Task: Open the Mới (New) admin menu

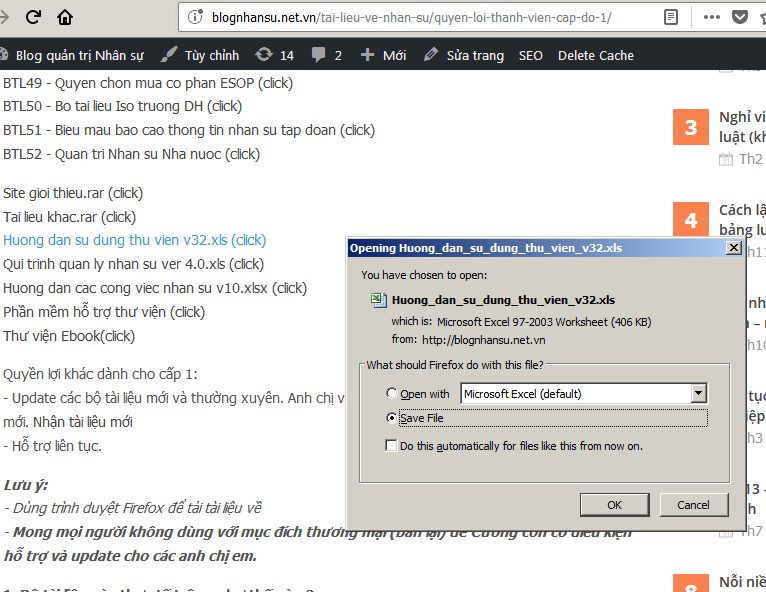Action: (383, 55)
